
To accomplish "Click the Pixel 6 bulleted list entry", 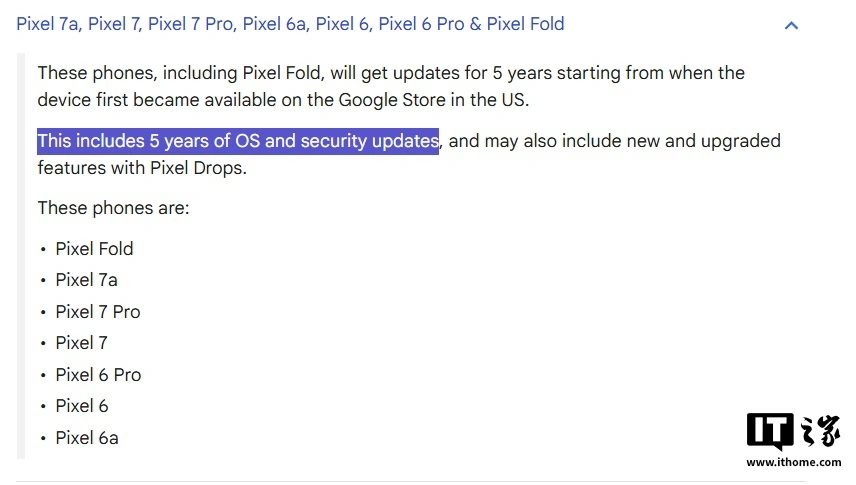I will (x=81, y=406).
